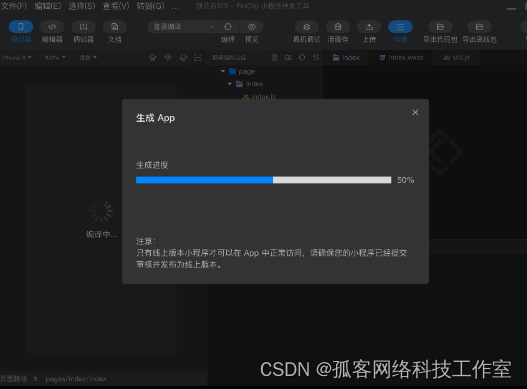Open the overflow … menu in menu bar
527x389 pixels.
click(175, 7)
